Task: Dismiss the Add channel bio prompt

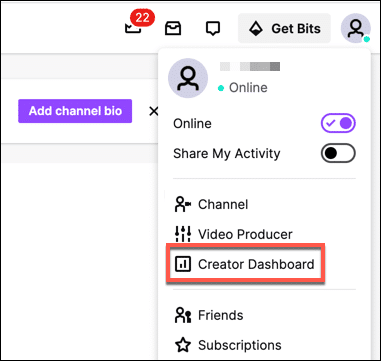Action: tap(153, 111)
